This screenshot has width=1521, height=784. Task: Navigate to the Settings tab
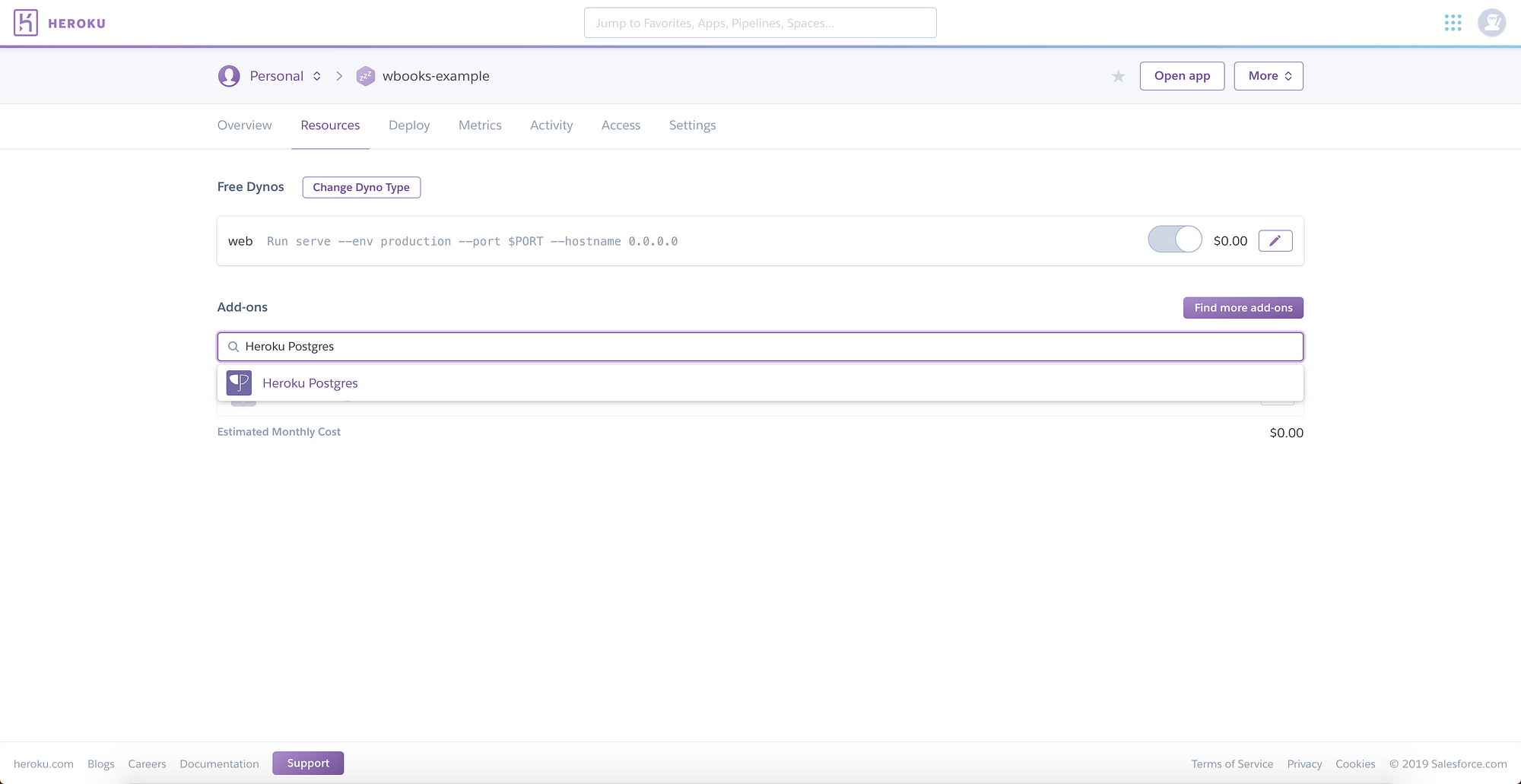tap(692, 125)
